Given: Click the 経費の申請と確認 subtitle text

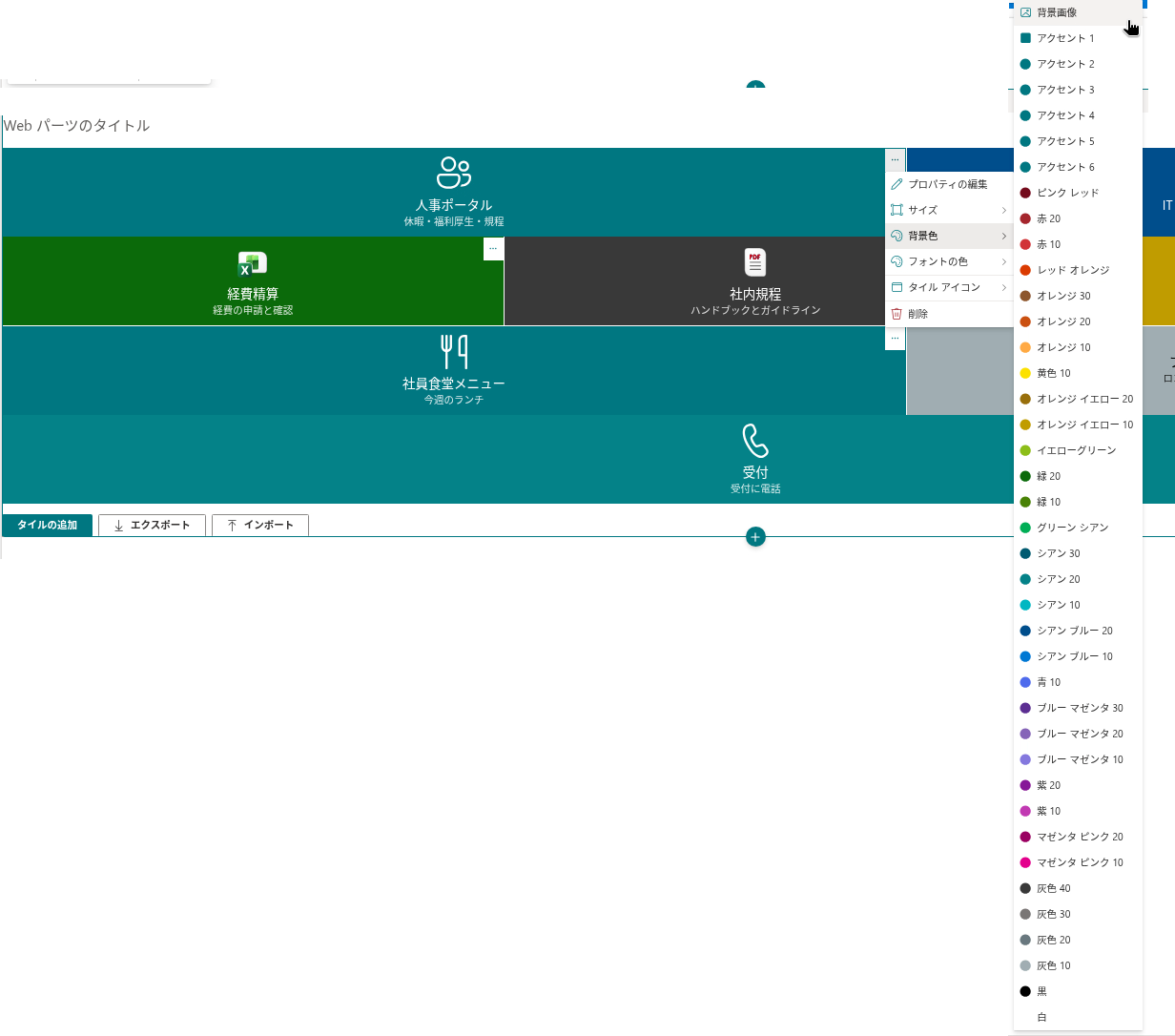Looking at the screenshot, I should click(253, 310).
